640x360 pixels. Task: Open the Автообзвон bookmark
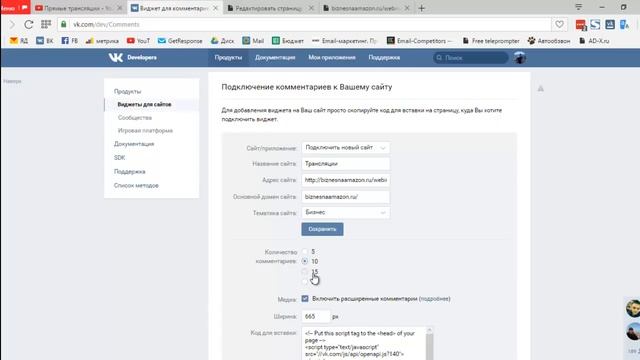click(x=549, y=41)
